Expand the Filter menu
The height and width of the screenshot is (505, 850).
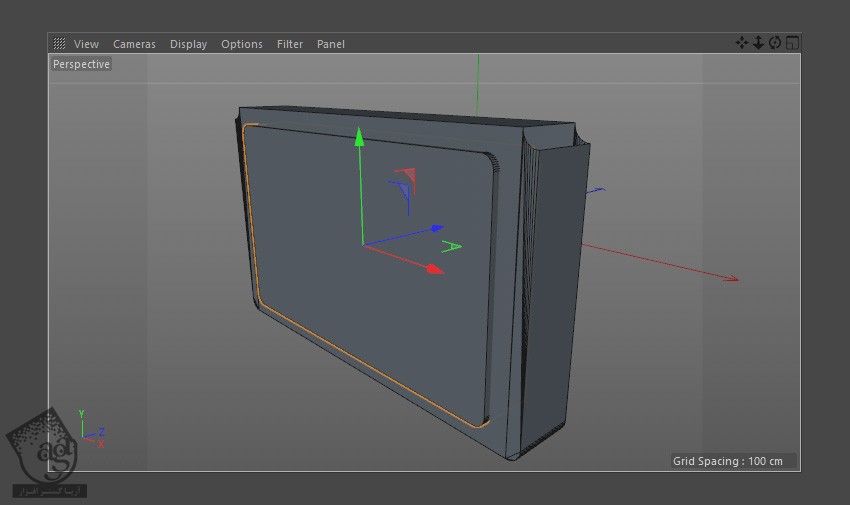point(290,44)
